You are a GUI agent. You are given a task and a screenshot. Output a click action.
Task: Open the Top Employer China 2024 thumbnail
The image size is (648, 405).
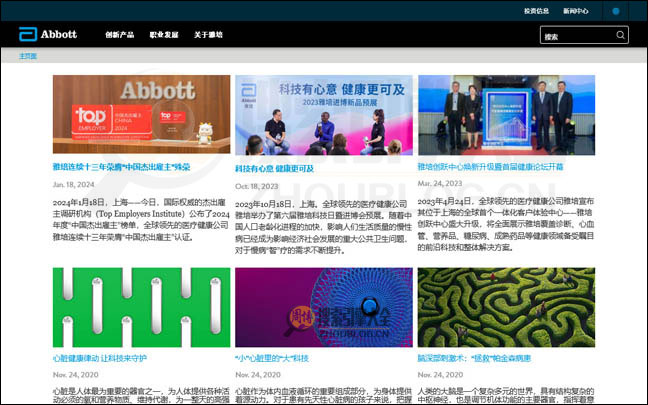(x=141, y=114)
